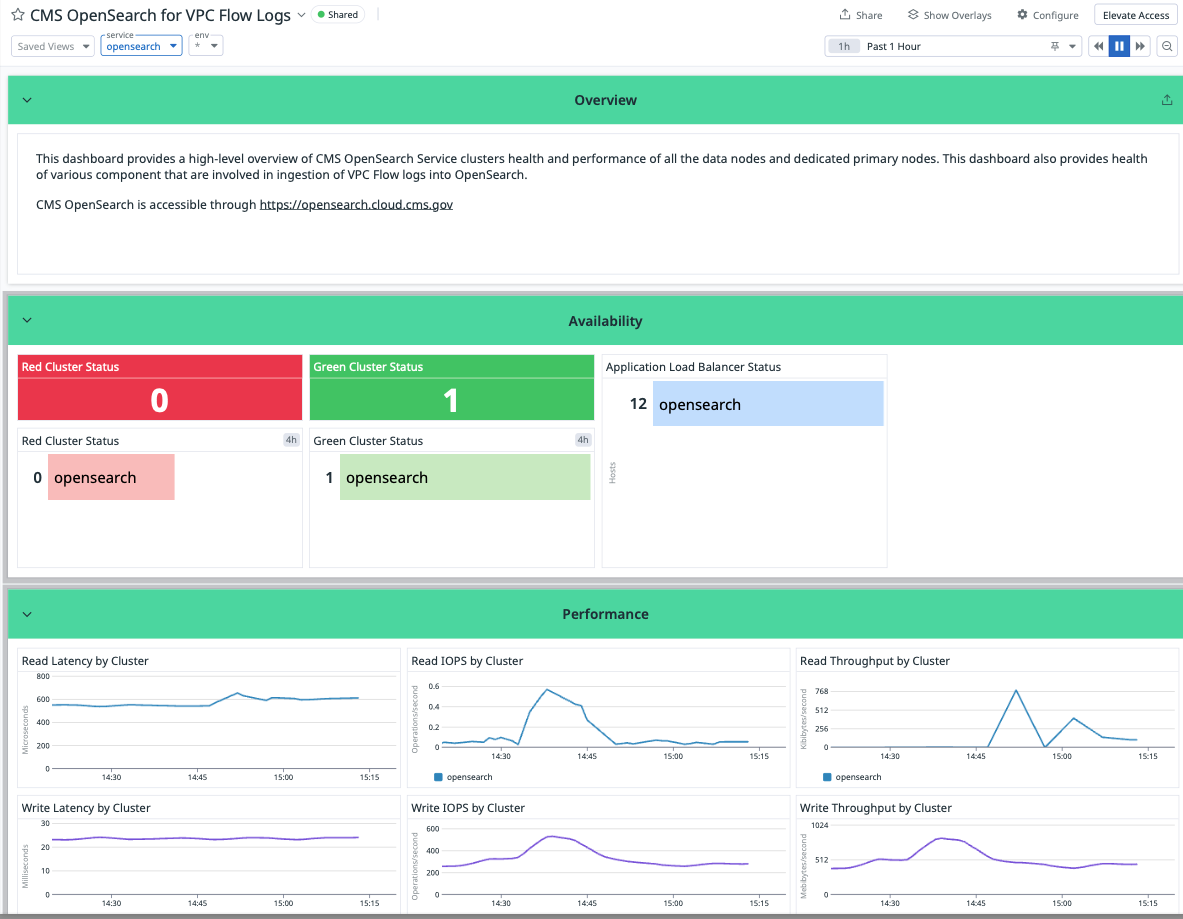The image size is (1183, 919).
Task: Click the 1h time span badge
Action: tap(844, 46)
